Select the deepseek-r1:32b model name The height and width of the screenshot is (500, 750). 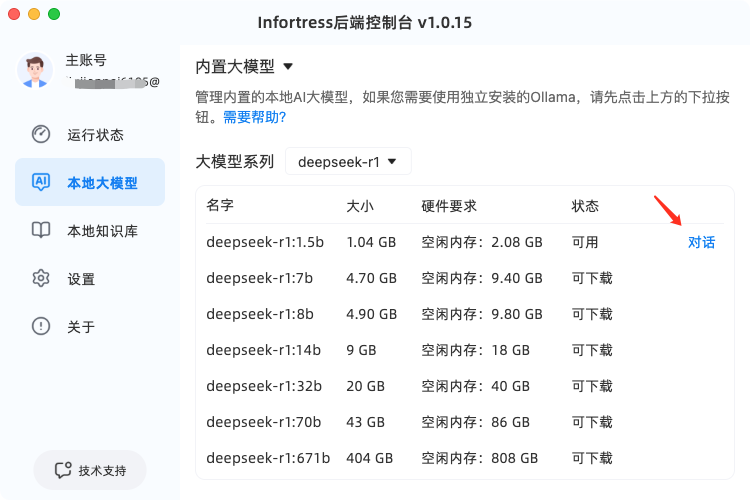pos(264,386)
